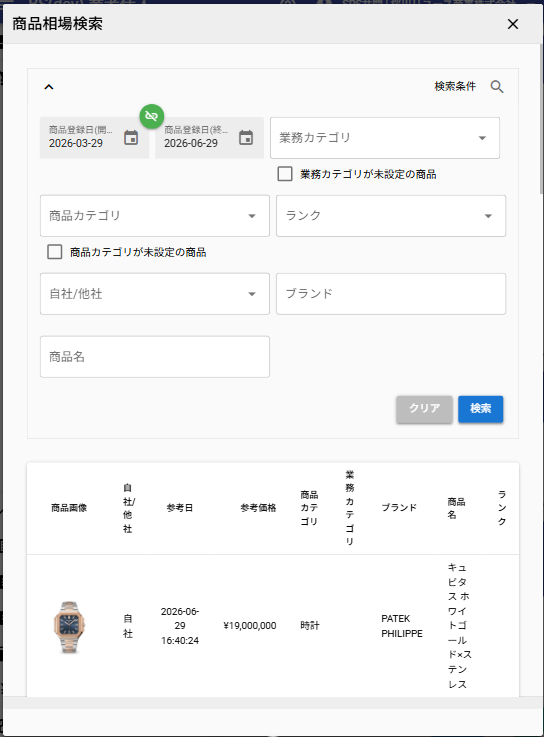Image resolution: width=544 pixels, height=737 pixels.
Task: Click the 時計 category cell
Action: (309, 626)
